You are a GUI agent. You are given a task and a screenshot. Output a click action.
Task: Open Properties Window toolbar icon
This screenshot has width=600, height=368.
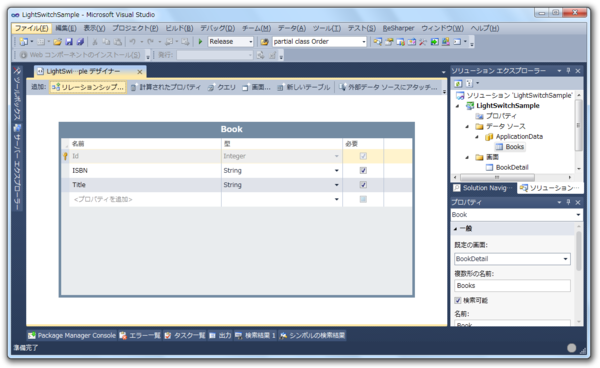pos(389,42)
